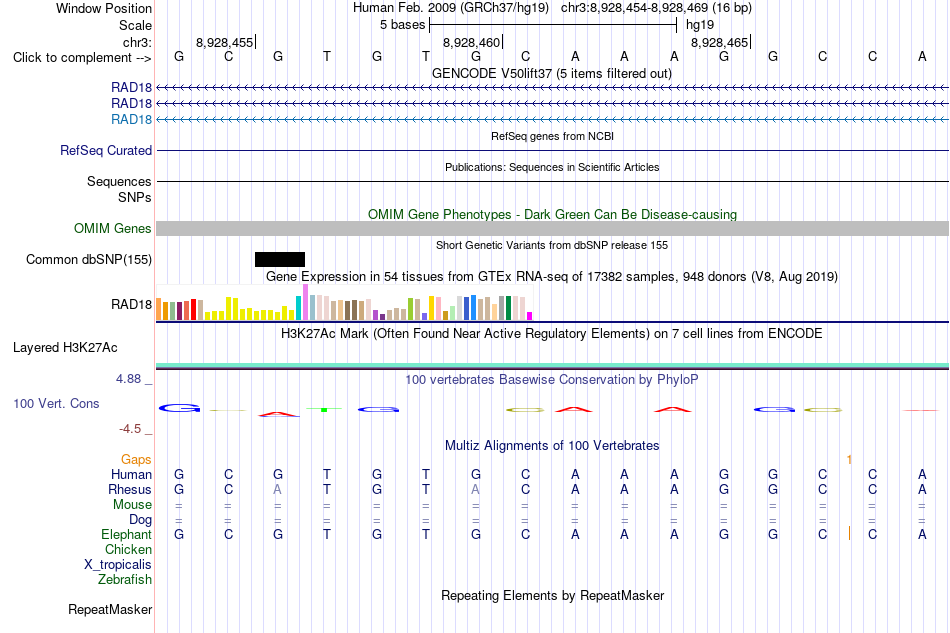Viewport: 950px width, 633px height.
Task: Click the Window Position label
Action: (104, 8)
